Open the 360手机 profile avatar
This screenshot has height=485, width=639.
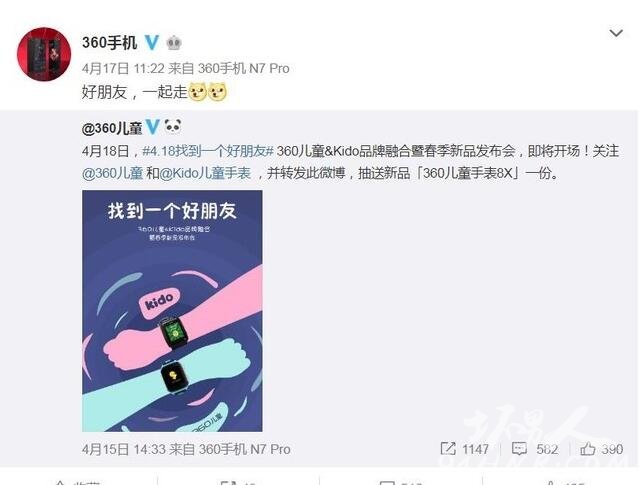pyautogui.click(x=44, y=54)
